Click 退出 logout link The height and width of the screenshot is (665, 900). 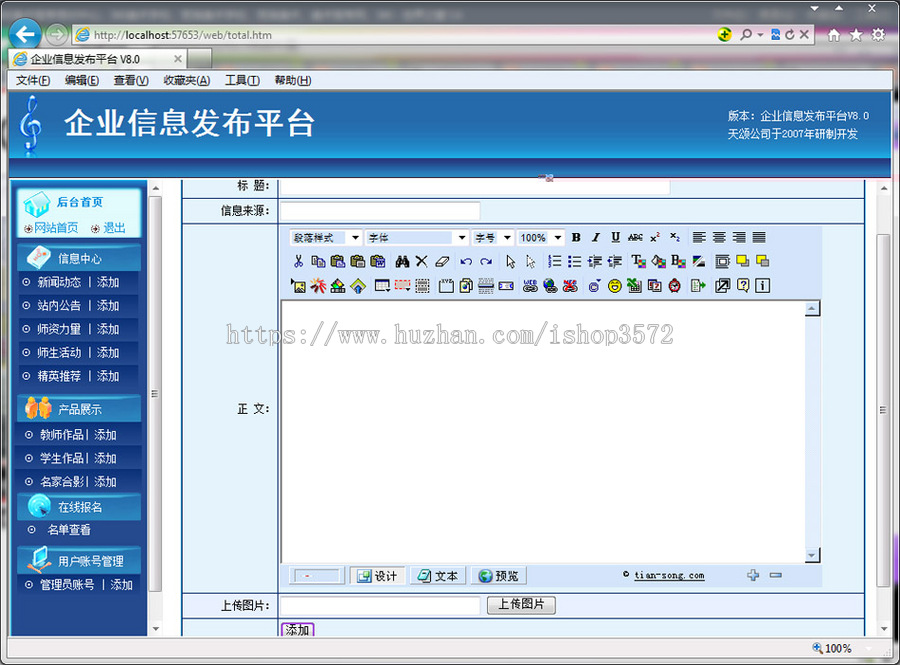pos(114,228)
